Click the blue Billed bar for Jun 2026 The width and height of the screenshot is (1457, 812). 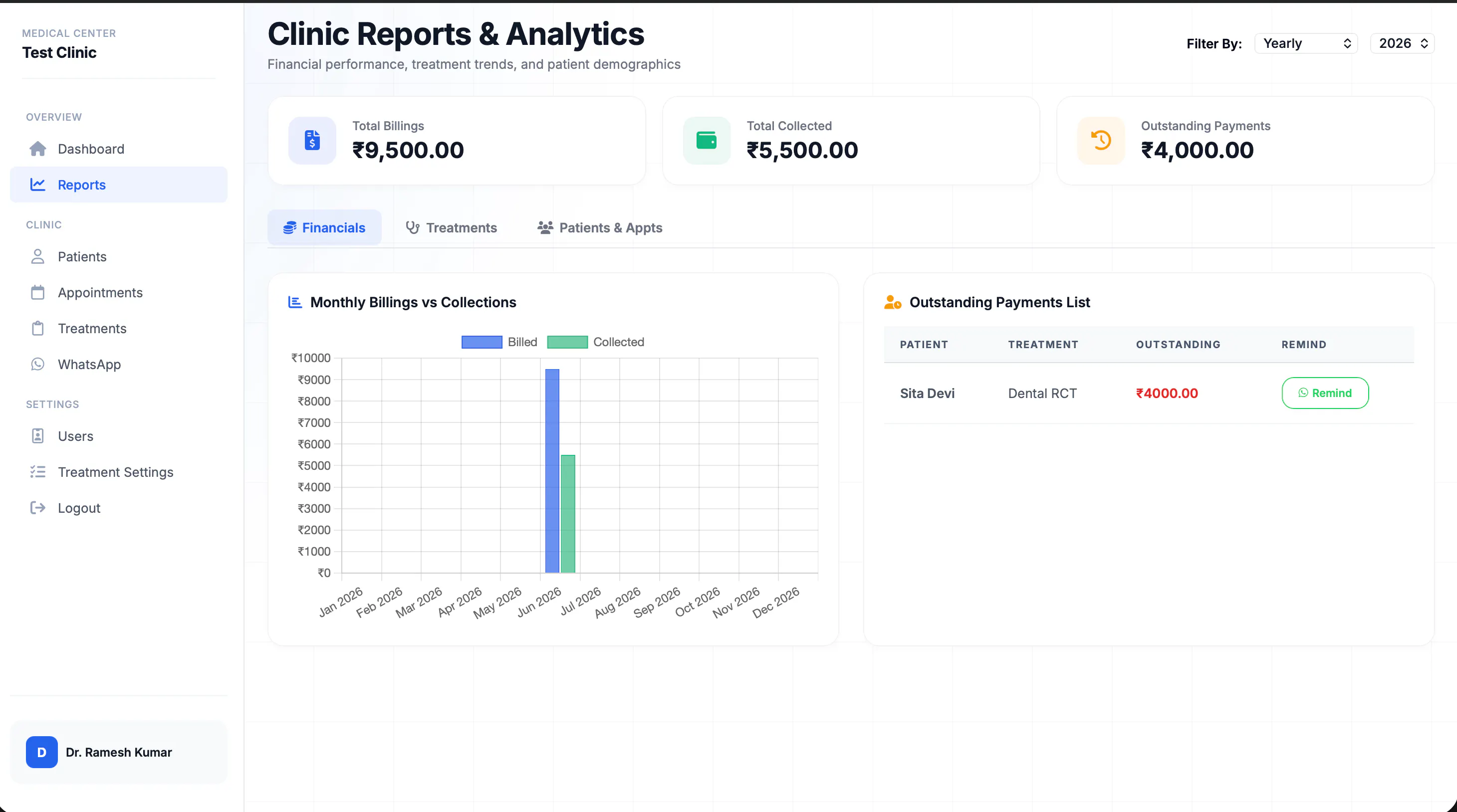point(552,470)
